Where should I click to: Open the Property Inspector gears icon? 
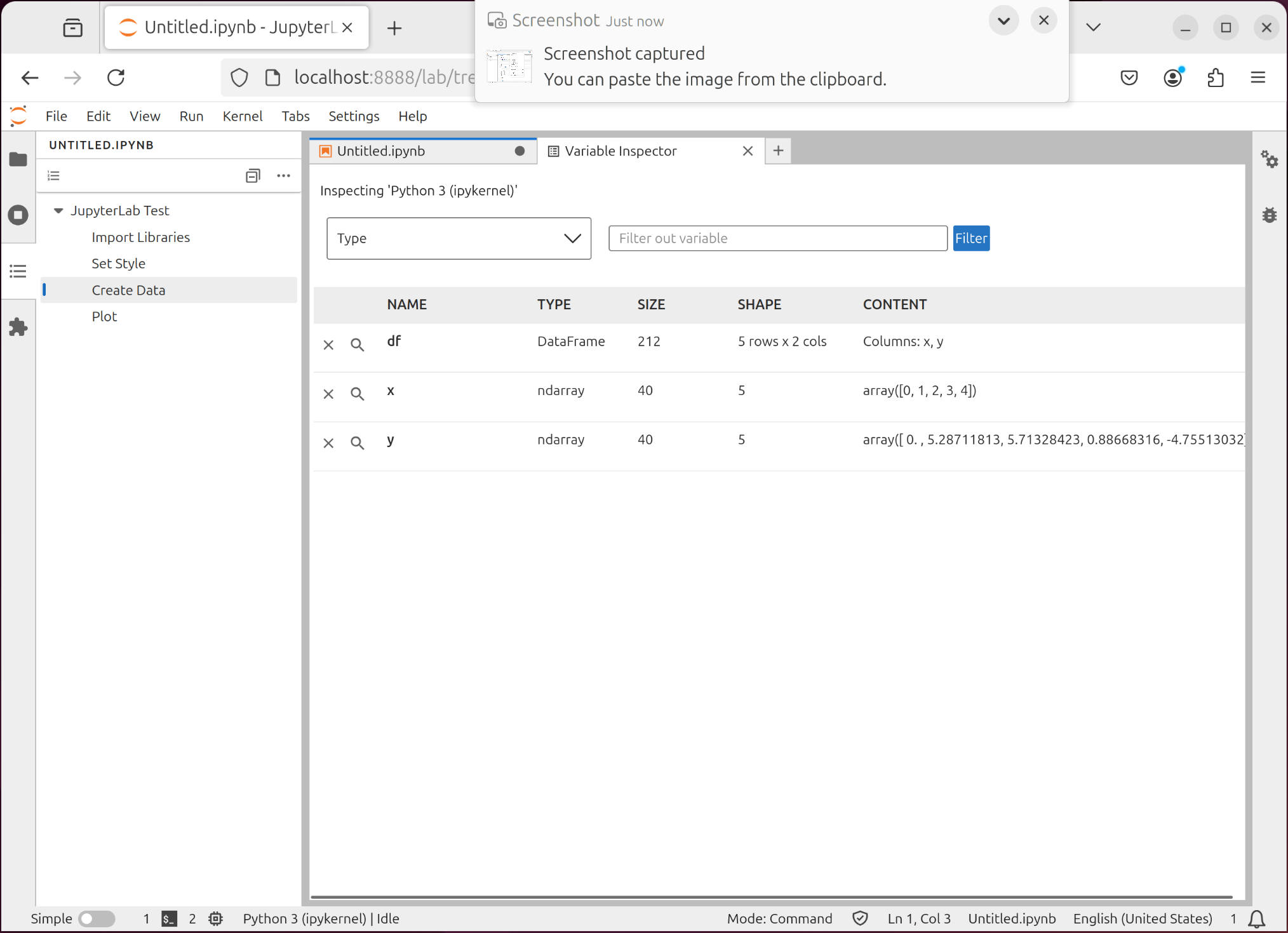[1269, 159]
